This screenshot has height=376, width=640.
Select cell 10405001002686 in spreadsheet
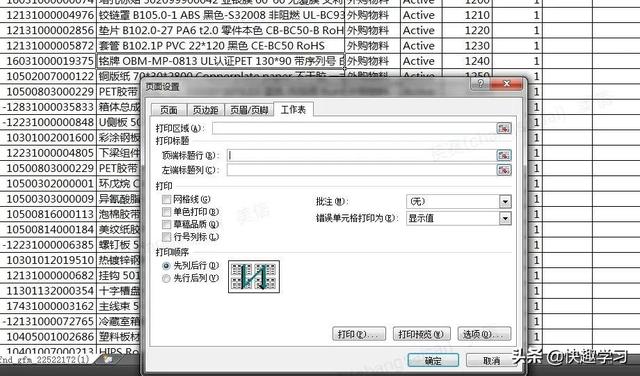pyautogui.click(x=48, y=337)
